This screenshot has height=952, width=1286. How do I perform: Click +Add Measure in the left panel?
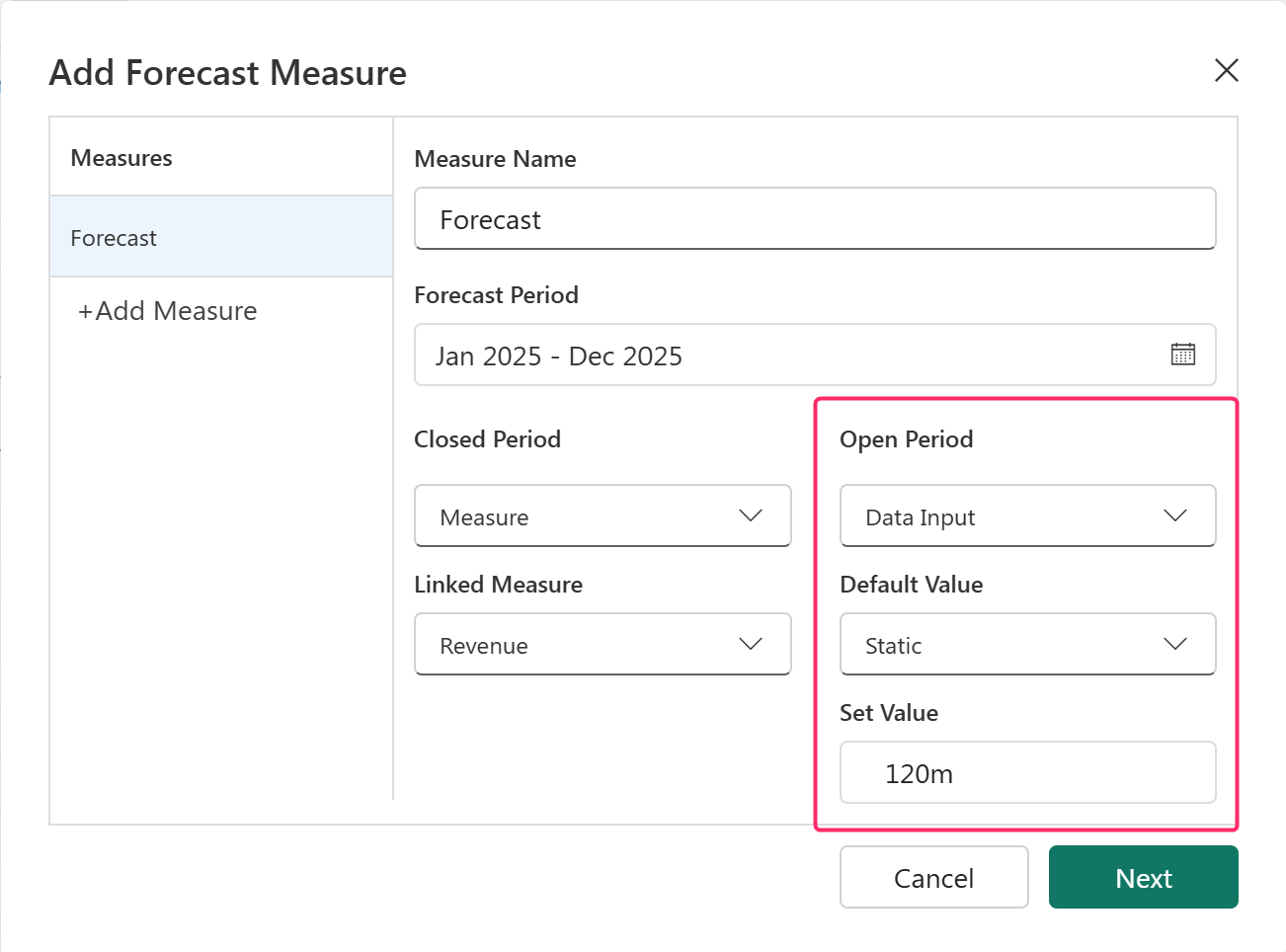point(168,311)
